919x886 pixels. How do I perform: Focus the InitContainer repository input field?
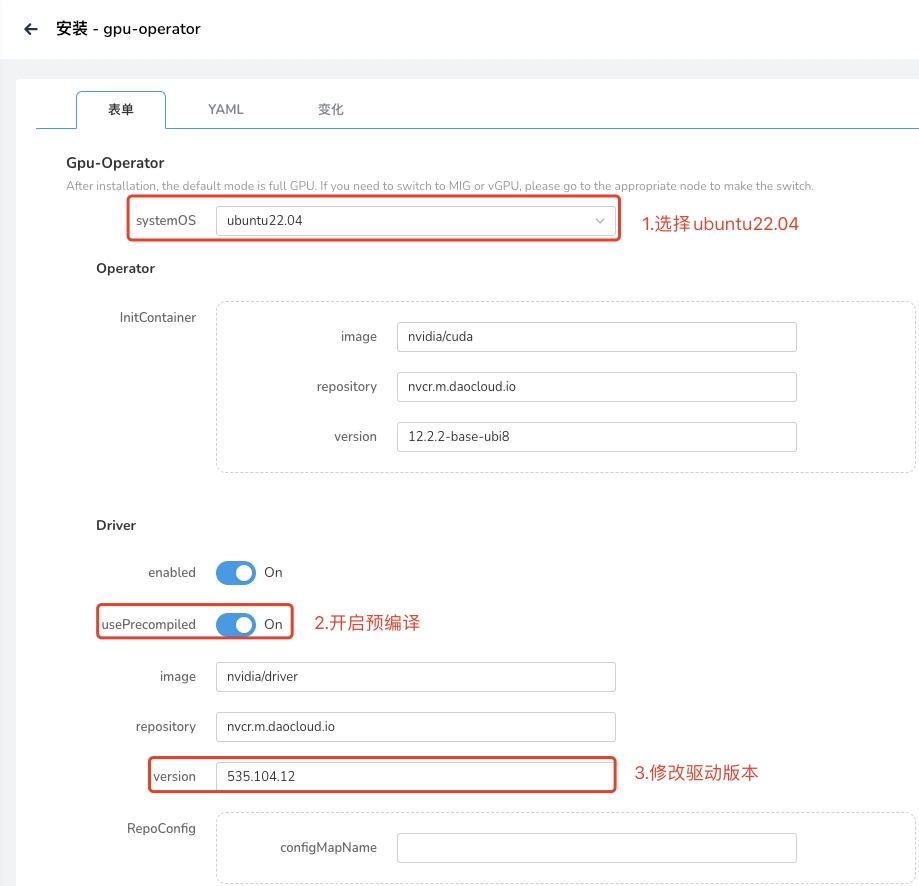pyautogui.click(x=596, y=387)
